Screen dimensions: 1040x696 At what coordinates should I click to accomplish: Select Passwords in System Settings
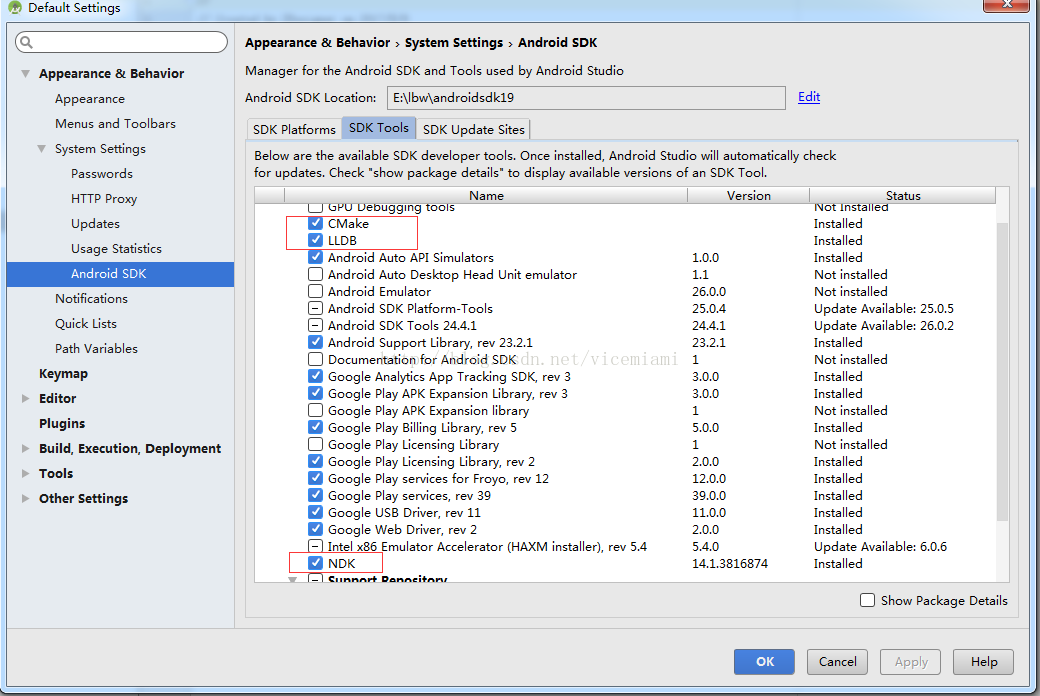click(101, 174)
